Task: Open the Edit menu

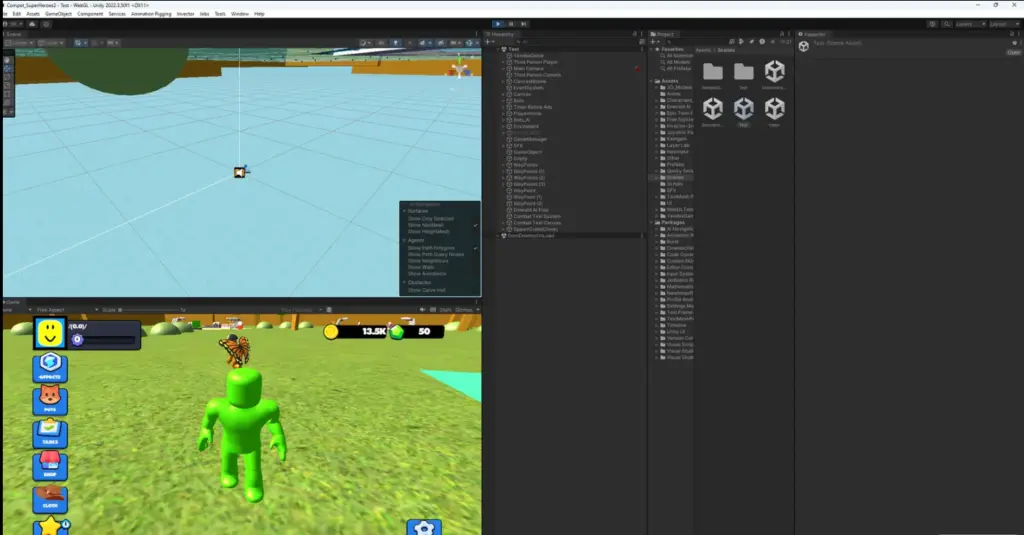Action: [17, 14]
